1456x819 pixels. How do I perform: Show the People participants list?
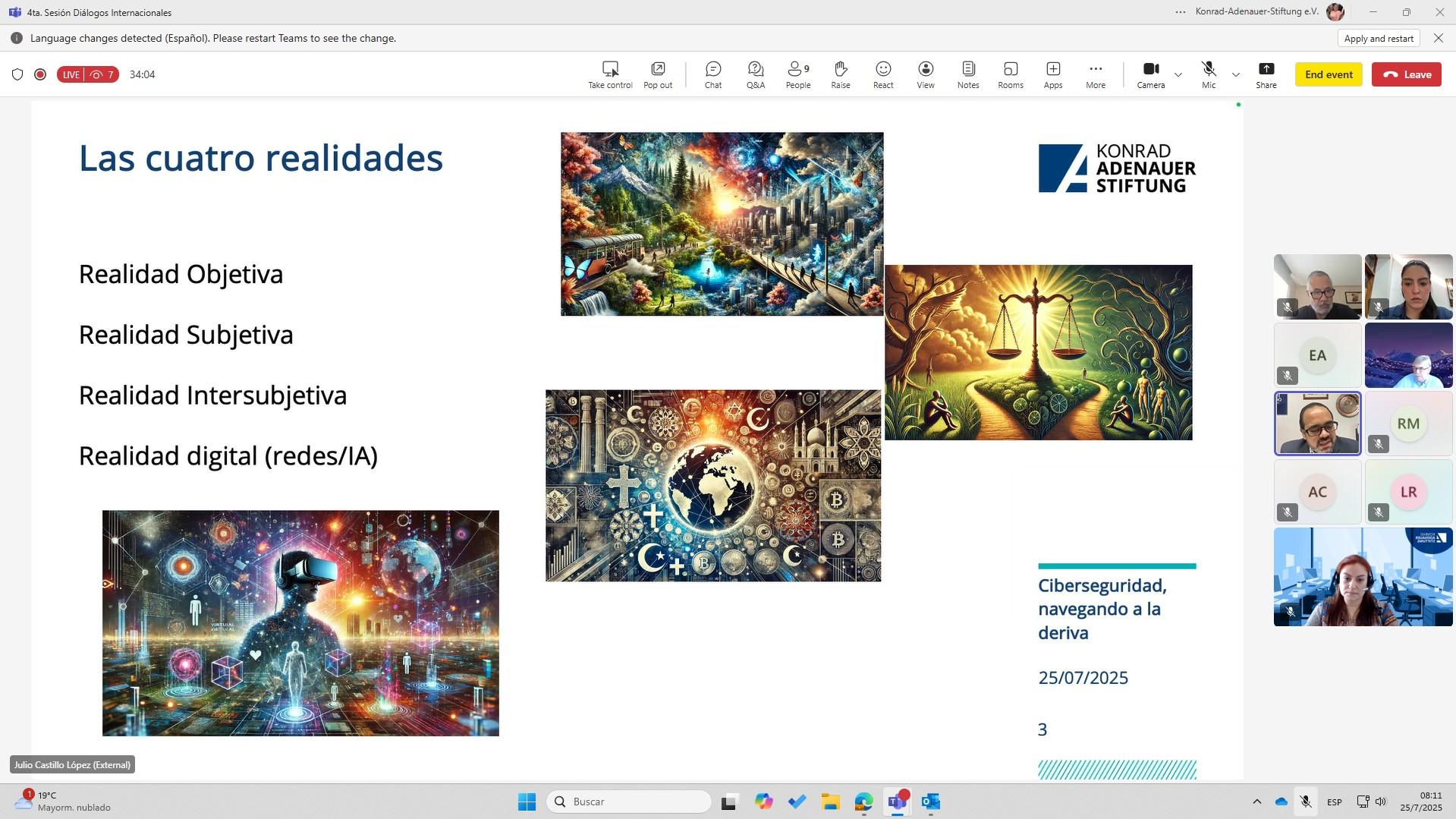point(797,74)
